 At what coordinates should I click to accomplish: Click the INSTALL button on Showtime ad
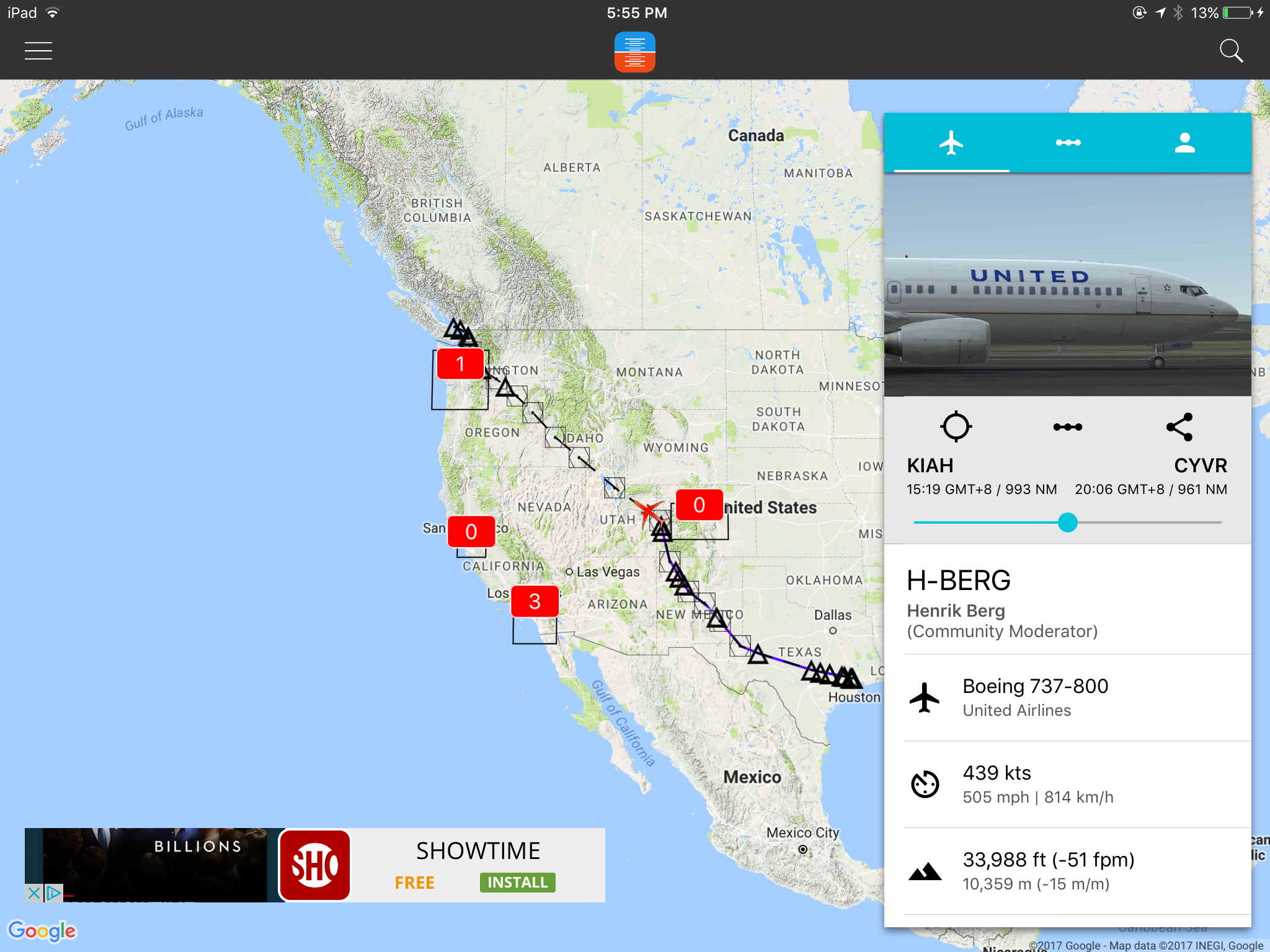click(x=517, y=882)
